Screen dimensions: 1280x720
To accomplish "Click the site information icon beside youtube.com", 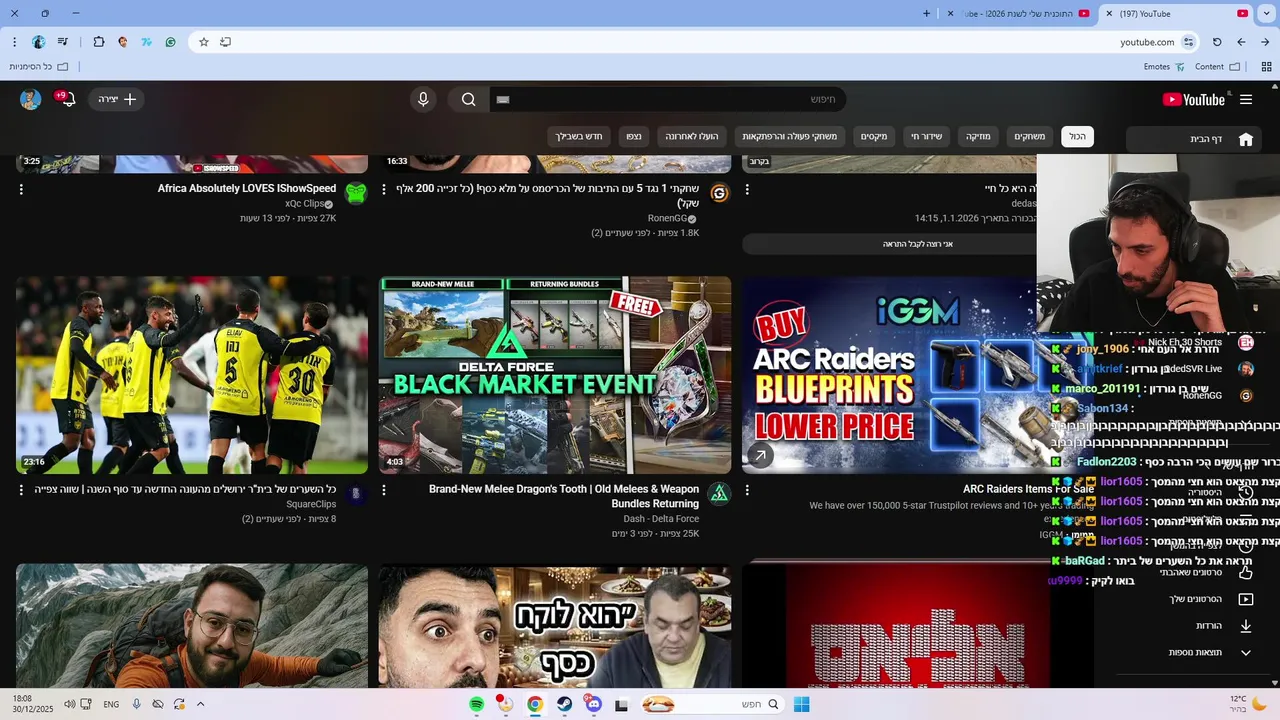I will 1188,42.
